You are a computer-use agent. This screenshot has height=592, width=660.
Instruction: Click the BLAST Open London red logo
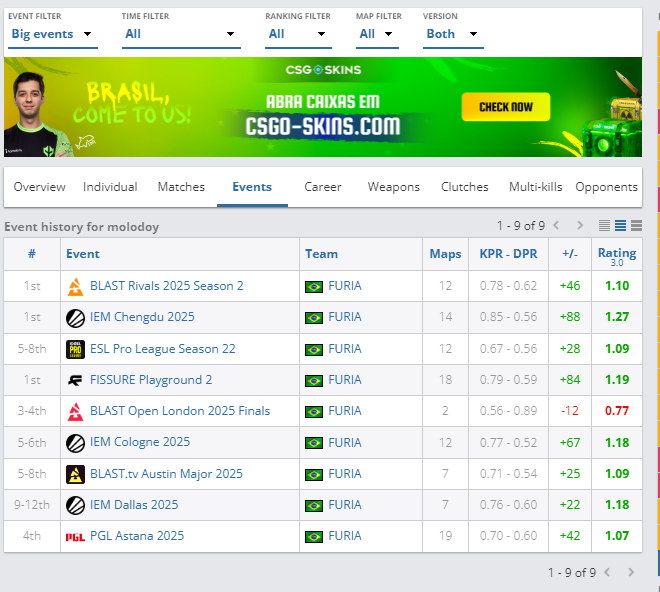(75, 412)
